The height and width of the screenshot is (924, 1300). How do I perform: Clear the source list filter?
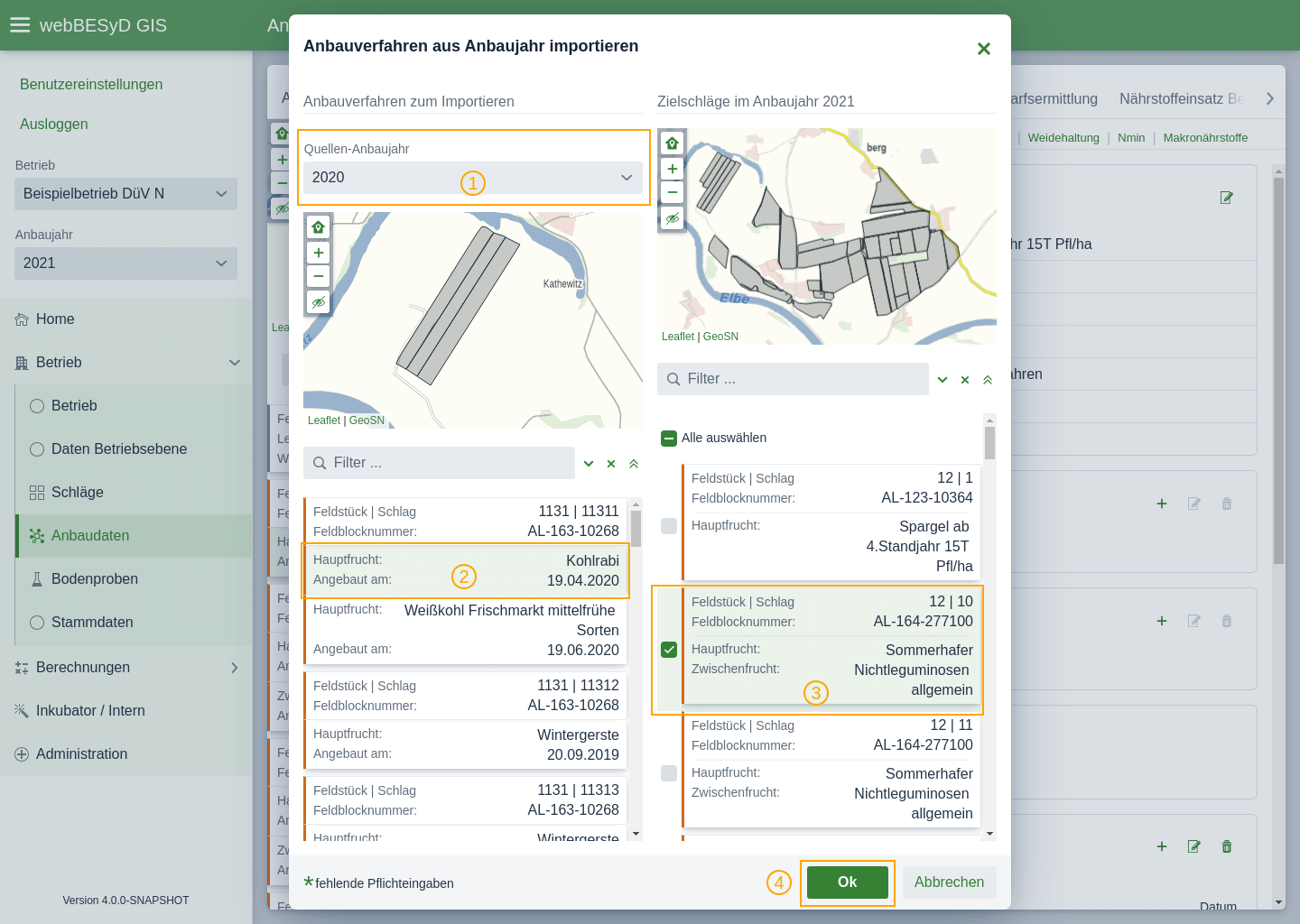pos(611,464)
